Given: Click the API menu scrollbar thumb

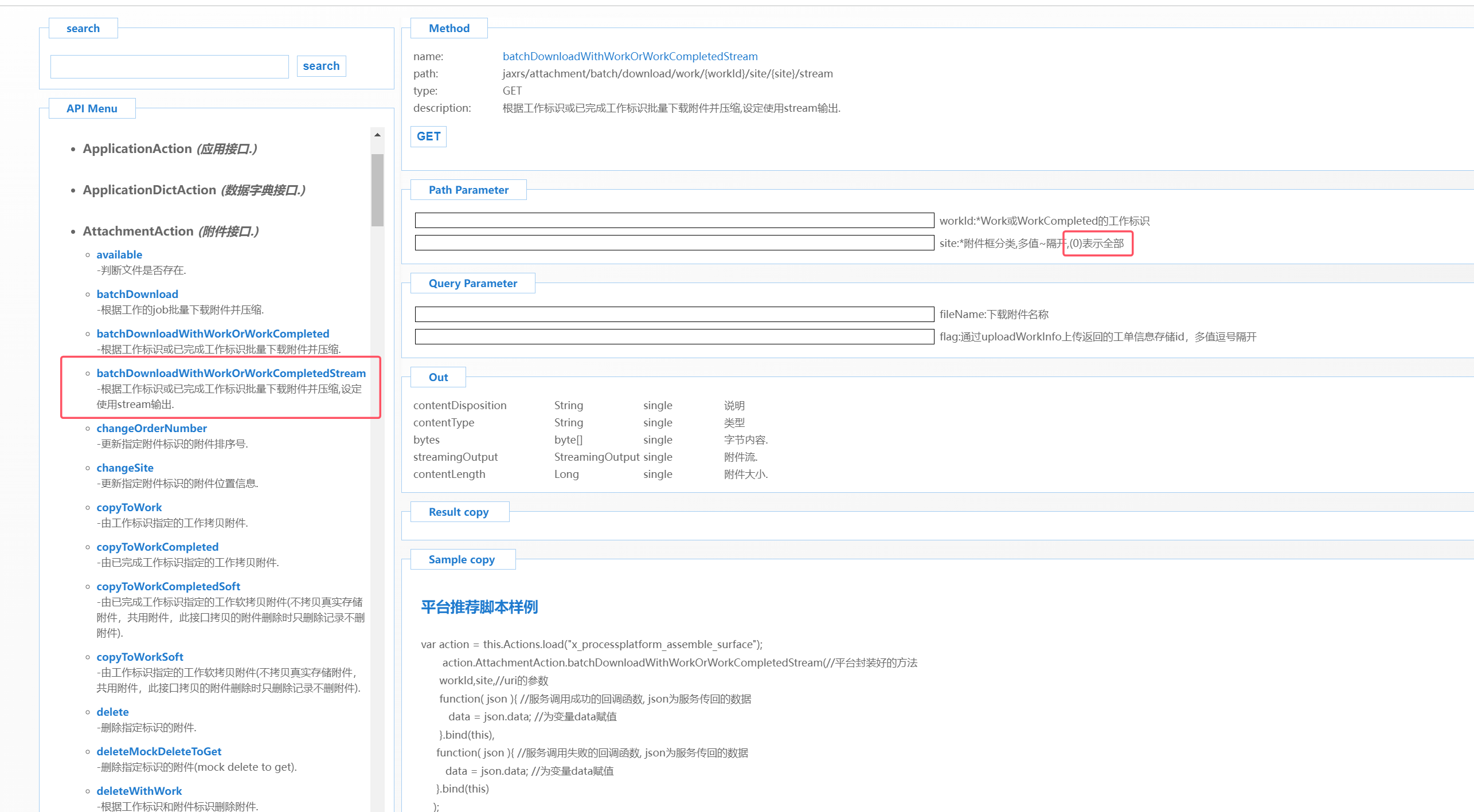Looking at the screenshot, I should click(x=377, y=189).
